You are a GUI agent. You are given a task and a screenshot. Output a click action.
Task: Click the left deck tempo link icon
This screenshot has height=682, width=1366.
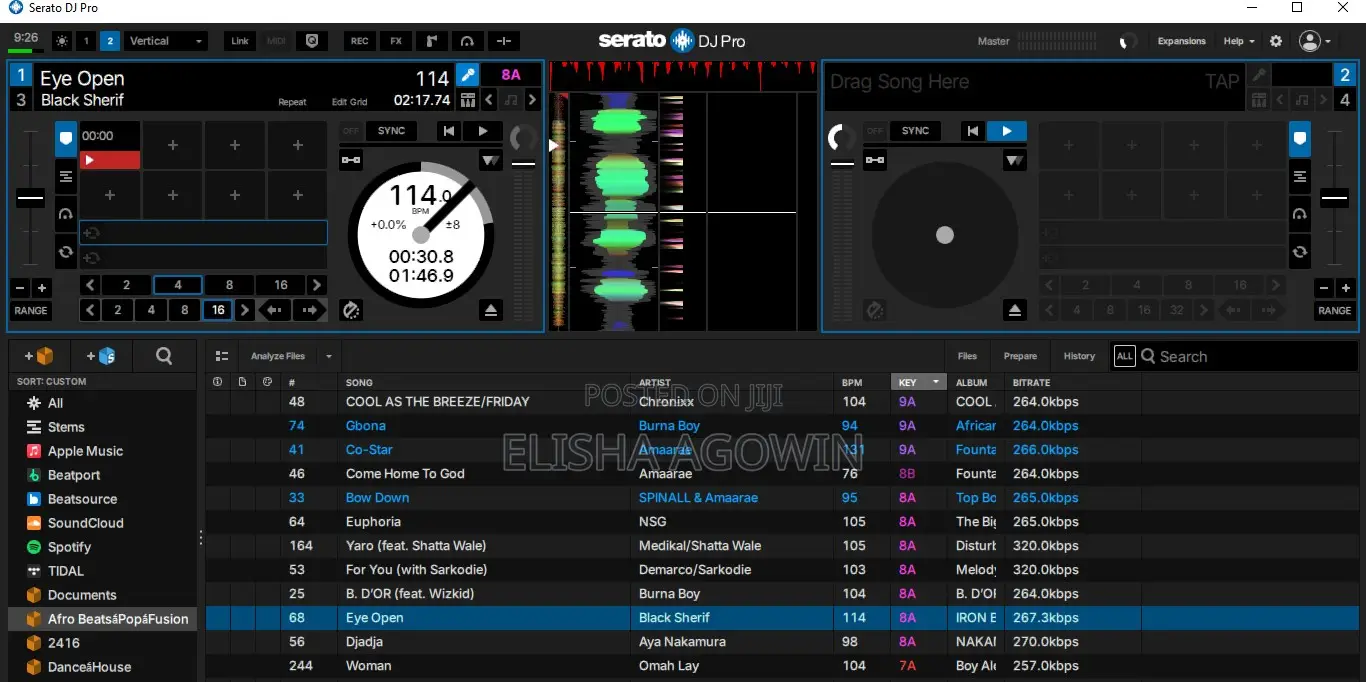click(x=351, y=160)
